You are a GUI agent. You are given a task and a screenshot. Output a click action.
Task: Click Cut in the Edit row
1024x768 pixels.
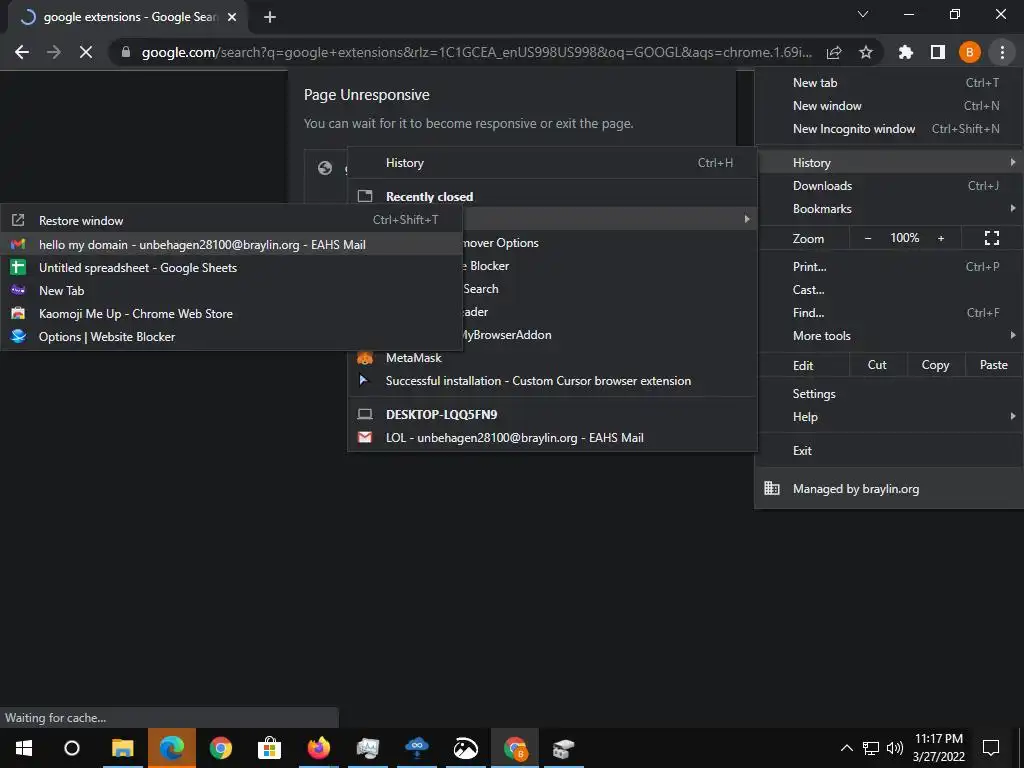coord(877,365)
